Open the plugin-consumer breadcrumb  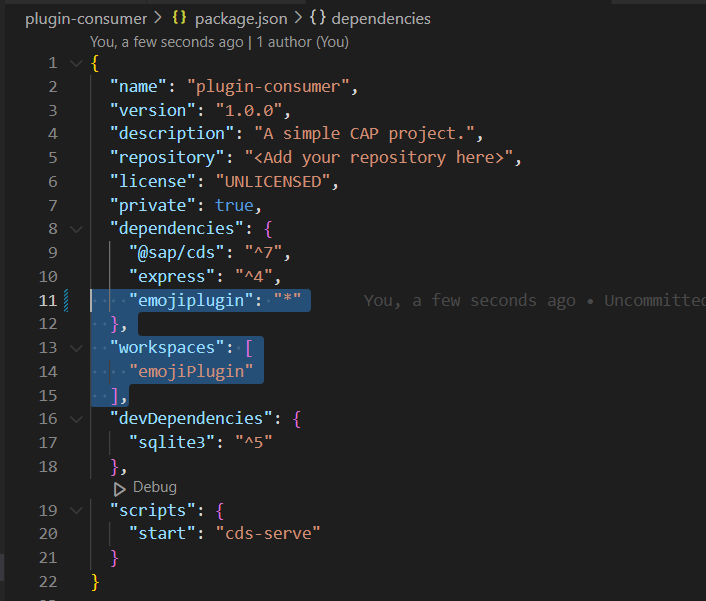86,19
